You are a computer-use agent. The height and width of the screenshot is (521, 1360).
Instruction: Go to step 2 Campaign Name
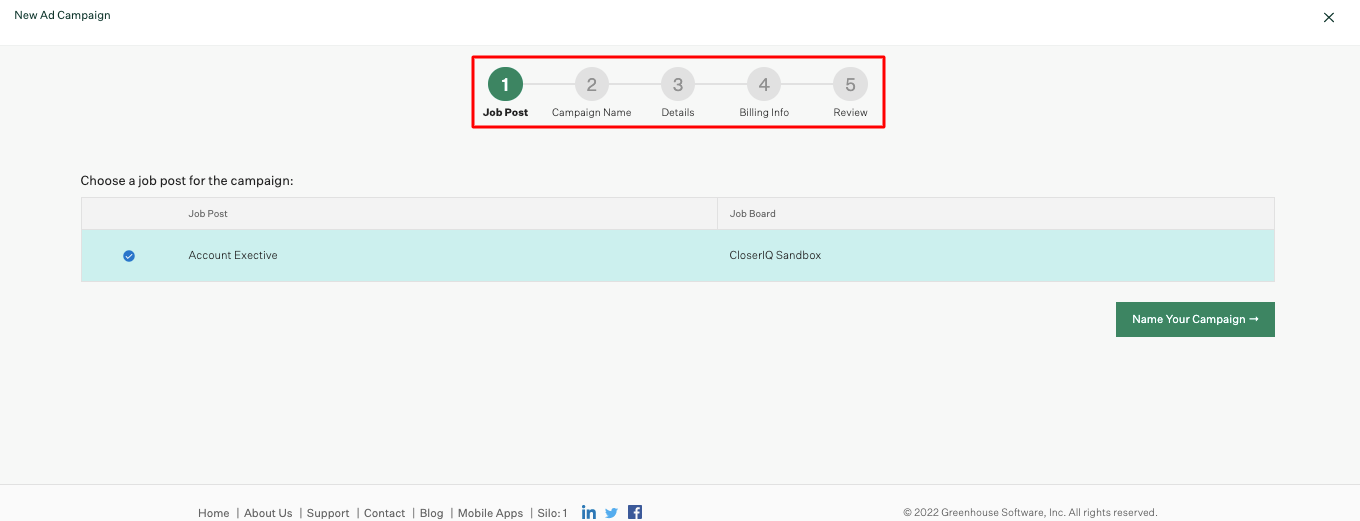tap(591, 85)
